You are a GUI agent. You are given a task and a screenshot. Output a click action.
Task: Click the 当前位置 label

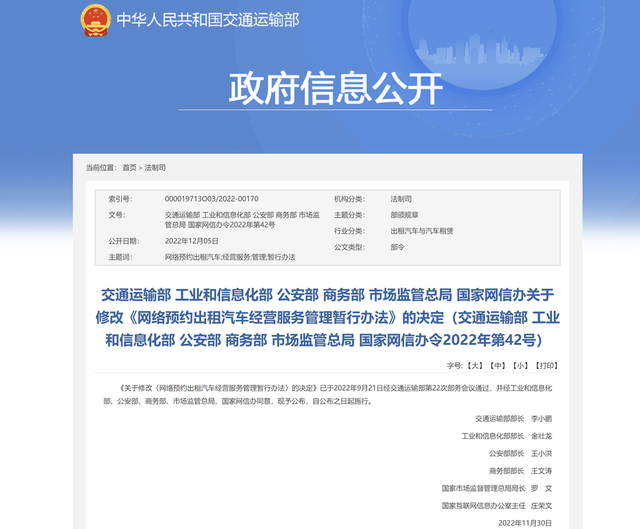(x=101, y=168)
